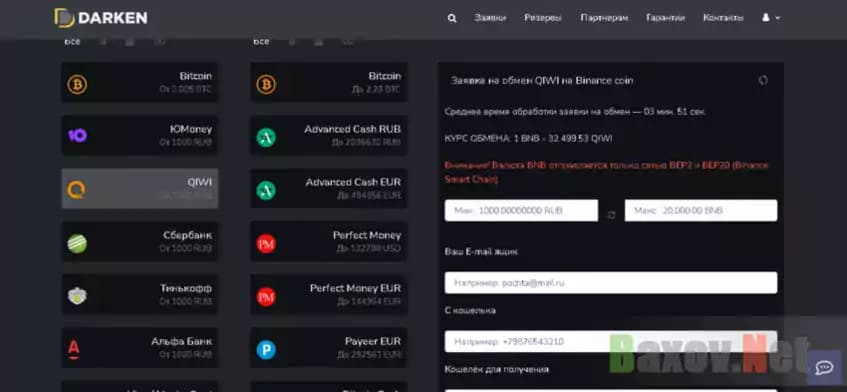
Task: Click the DARKEN logo
Action: 101,18
